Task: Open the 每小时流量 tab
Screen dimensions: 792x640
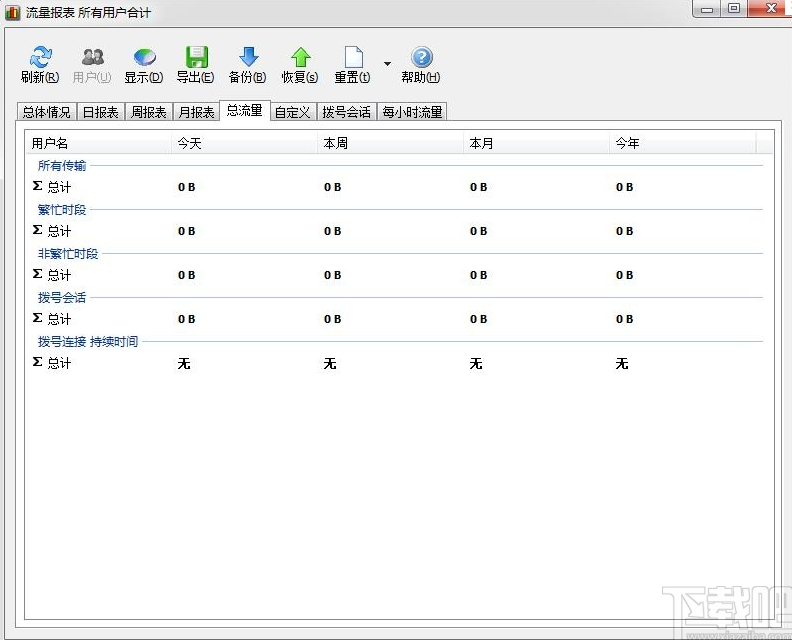Action: click(x=412, y=112)
